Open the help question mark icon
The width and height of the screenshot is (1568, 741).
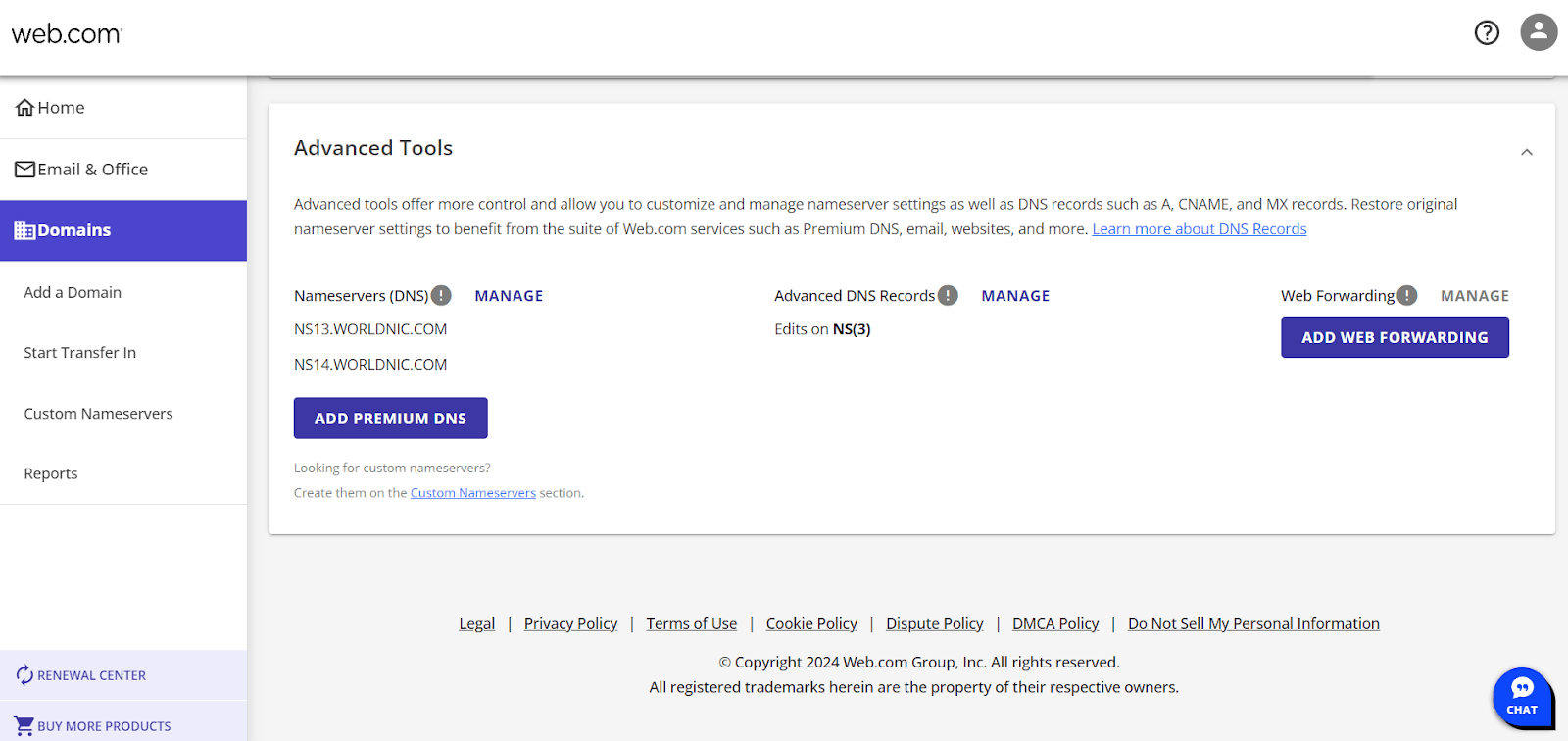[x=1487, y=33]
